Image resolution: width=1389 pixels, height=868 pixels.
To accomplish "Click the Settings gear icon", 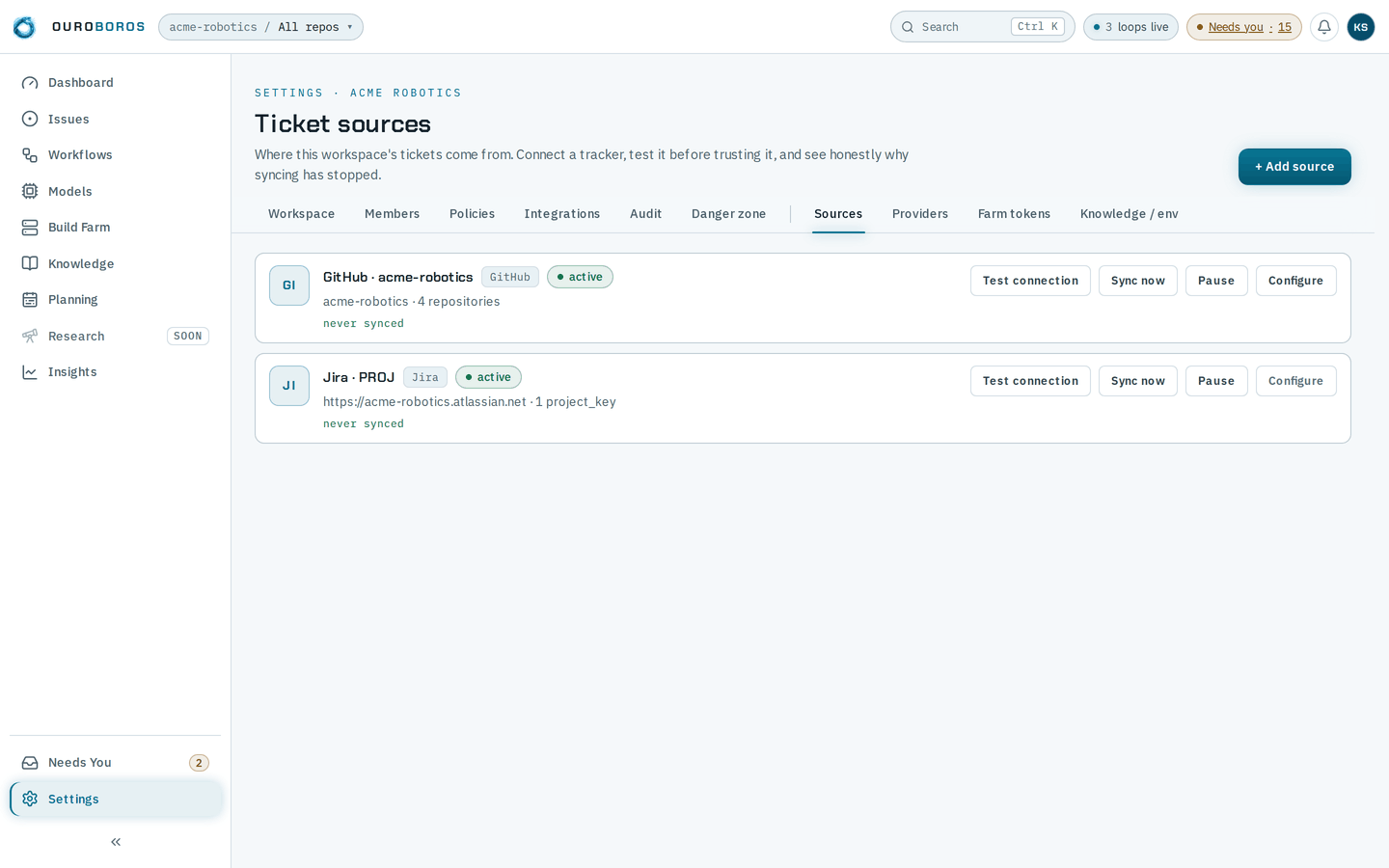I will click(x=30, y=799).
